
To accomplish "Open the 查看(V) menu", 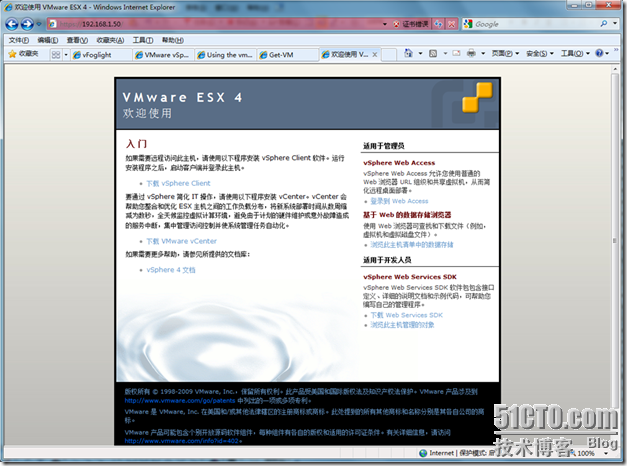I will click(77, 40).
